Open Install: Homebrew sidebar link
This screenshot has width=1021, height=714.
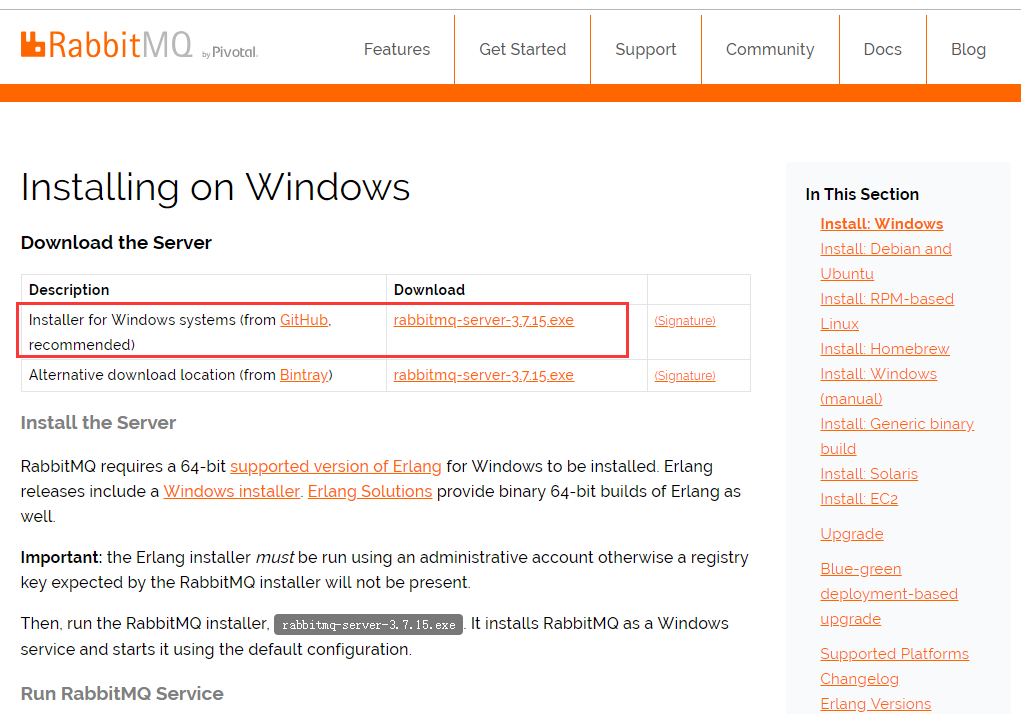(885, 349)
